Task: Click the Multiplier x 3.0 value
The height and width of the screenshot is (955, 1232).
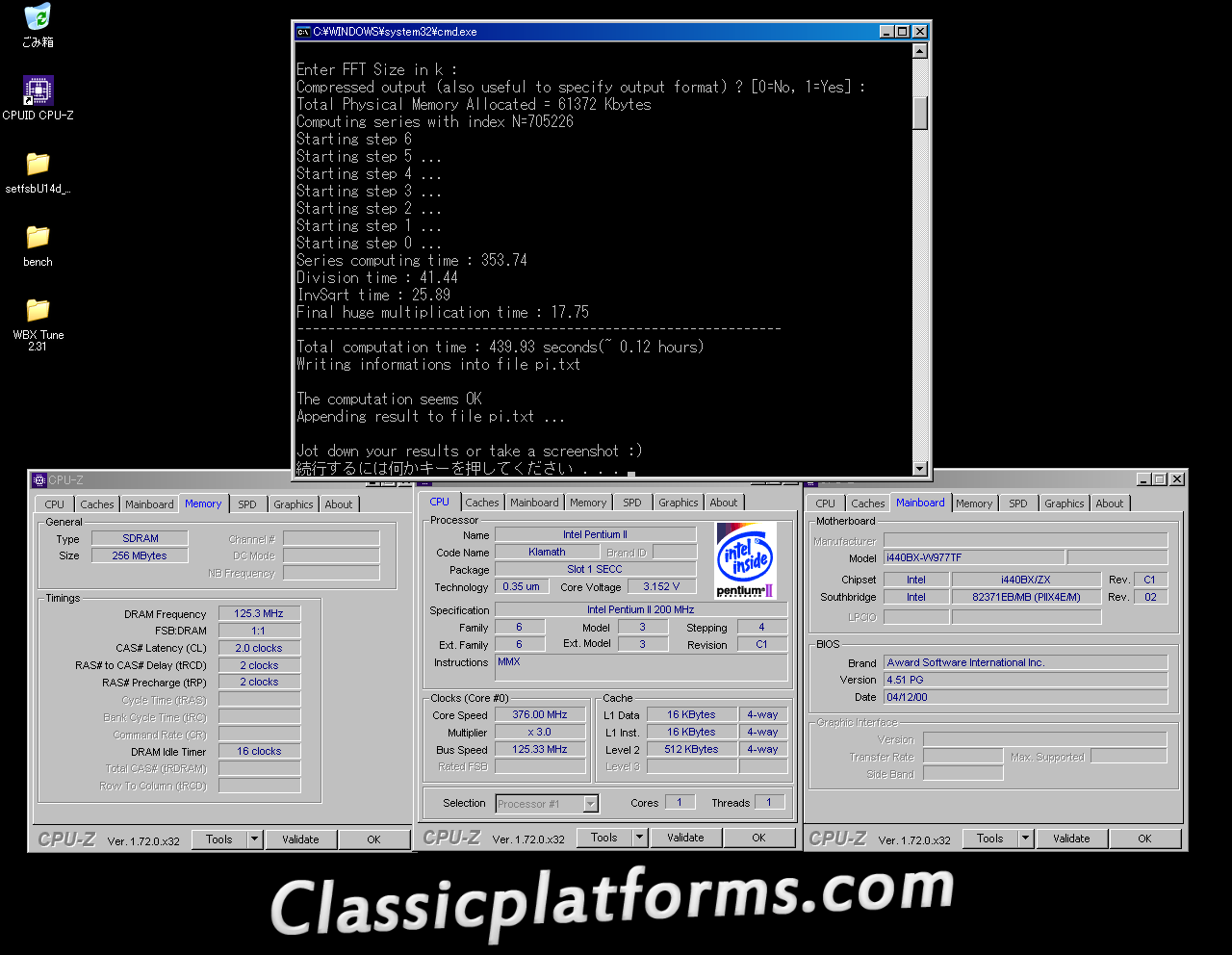Action: point(540,732)
